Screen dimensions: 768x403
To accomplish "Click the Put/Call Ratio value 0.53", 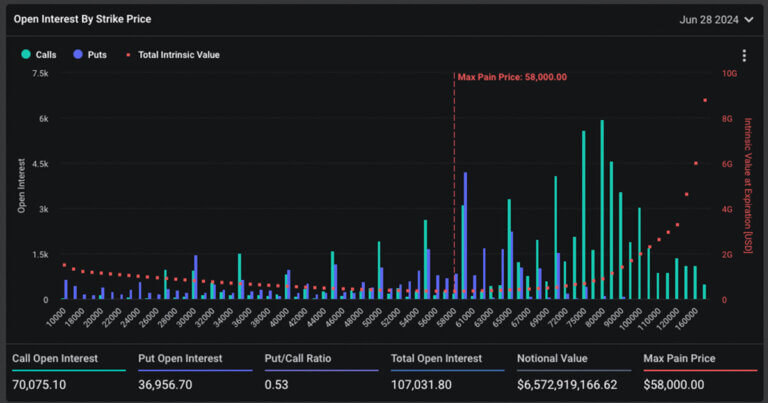I will point(279,382).
